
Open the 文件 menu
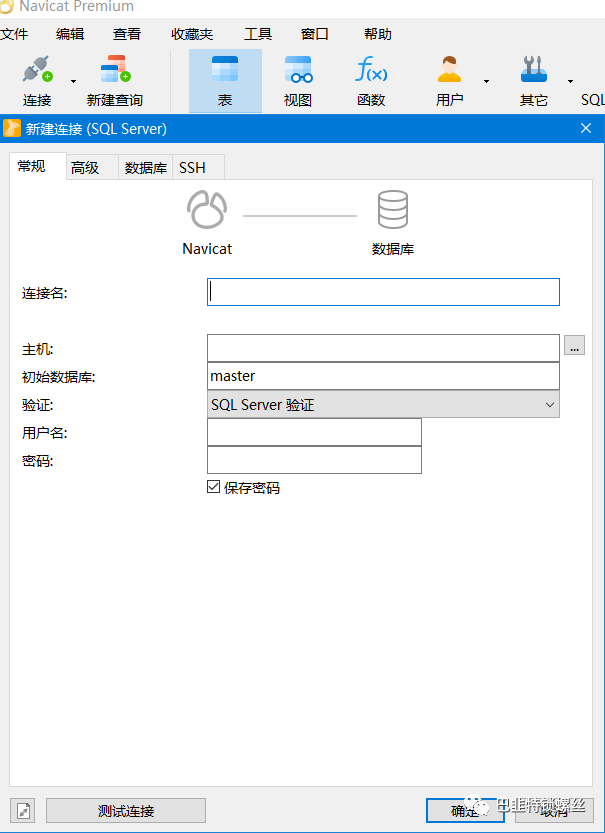pyautogui.click(x=14, y=34)
